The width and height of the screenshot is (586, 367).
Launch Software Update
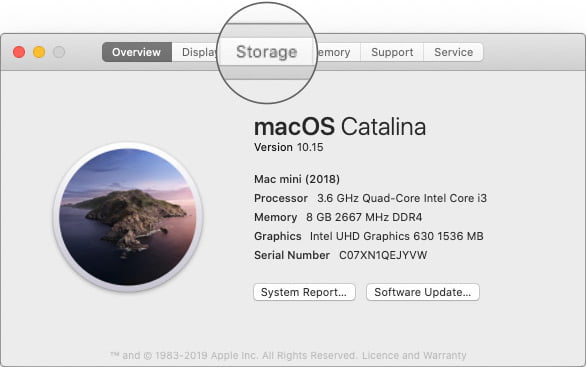(423, 292)
